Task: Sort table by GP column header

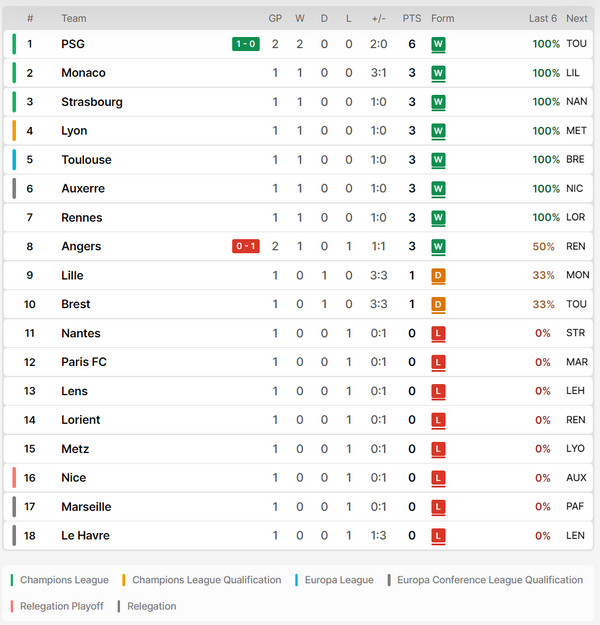Action: tap(275, 18)
